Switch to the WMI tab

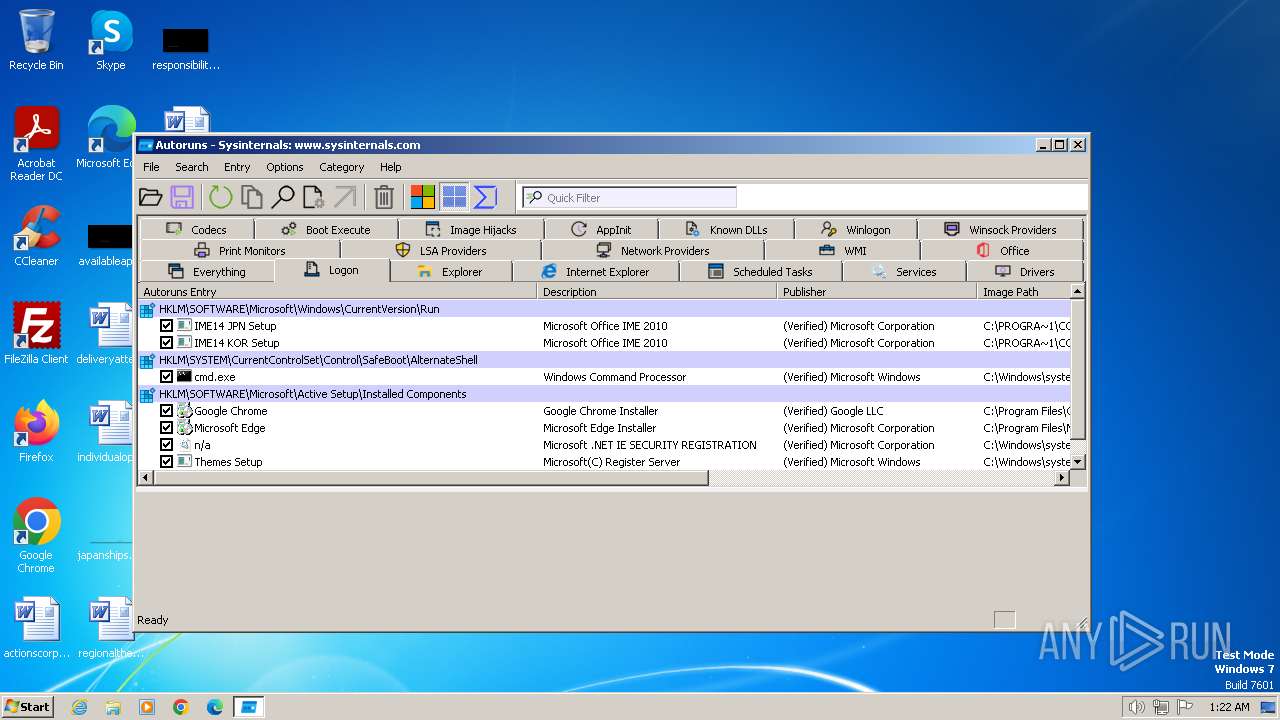843,250
